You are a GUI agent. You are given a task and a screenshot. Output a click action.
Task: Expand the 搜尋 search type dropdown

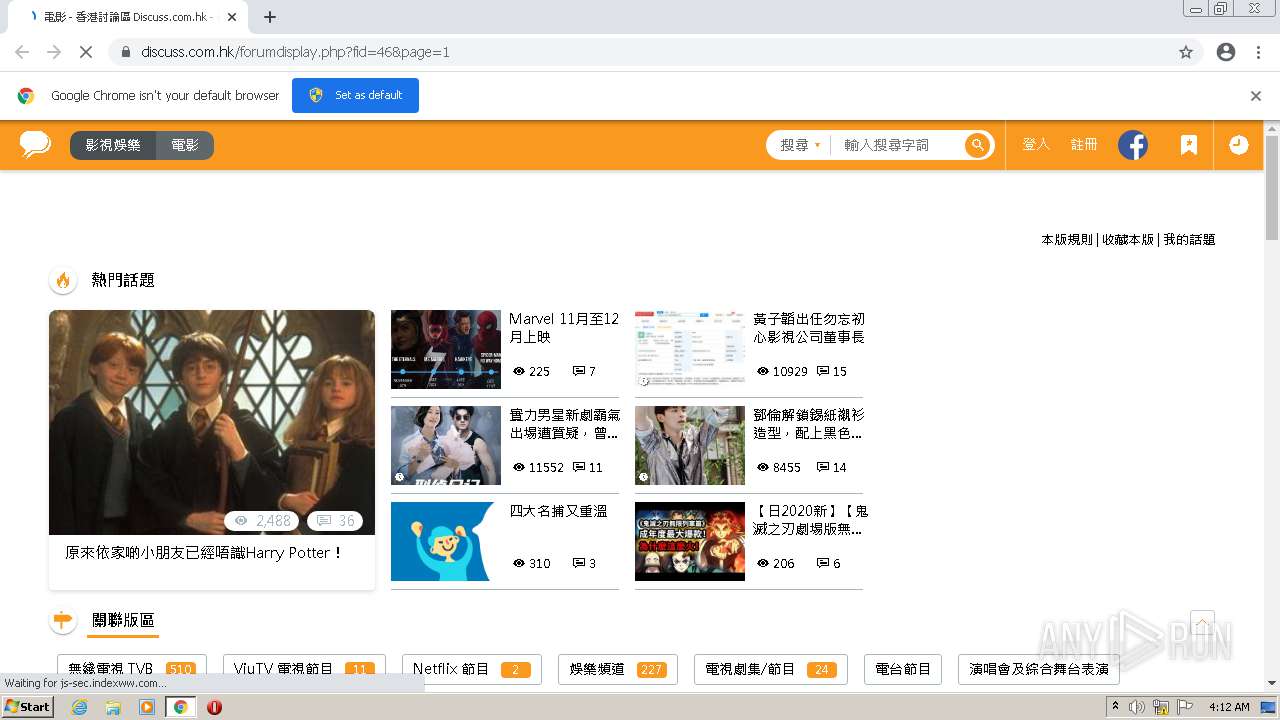pos(800,145)
